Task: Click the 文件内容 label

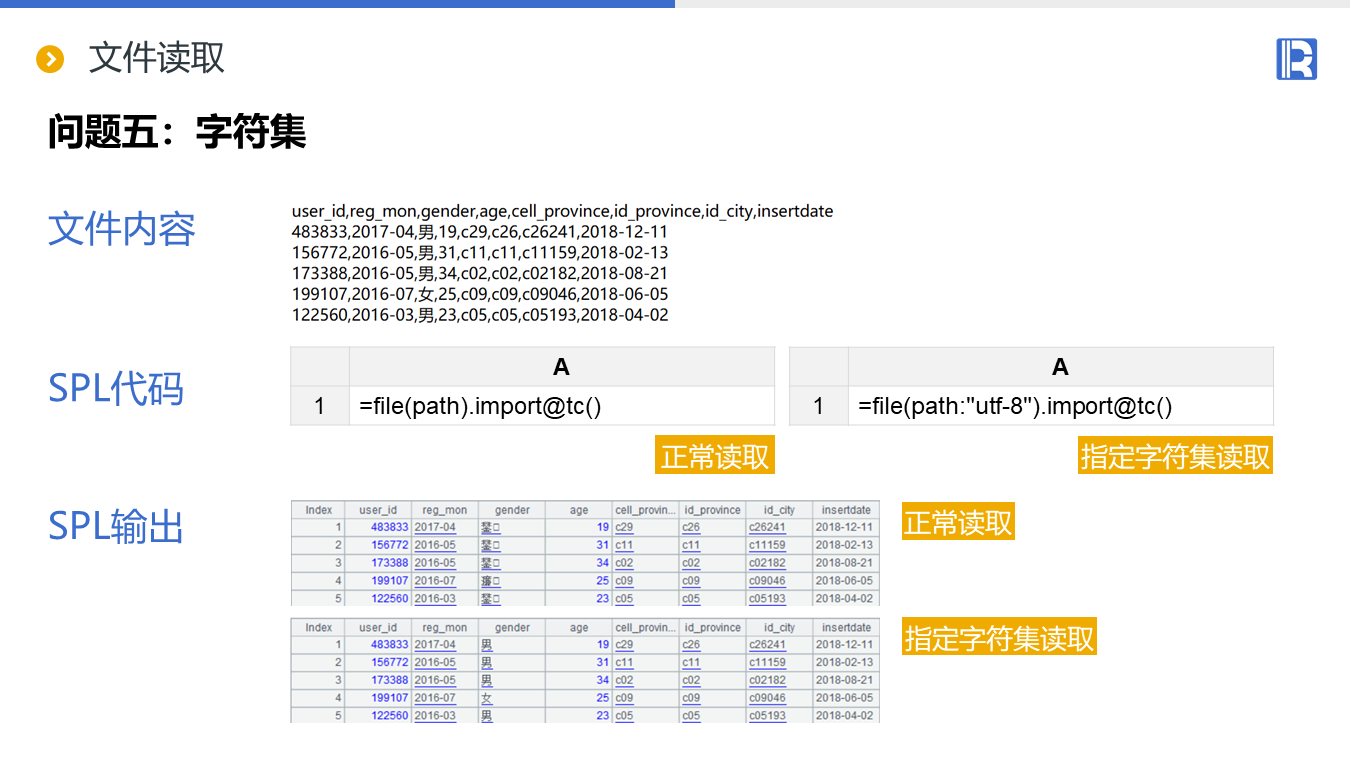Action: pos(122,230)
